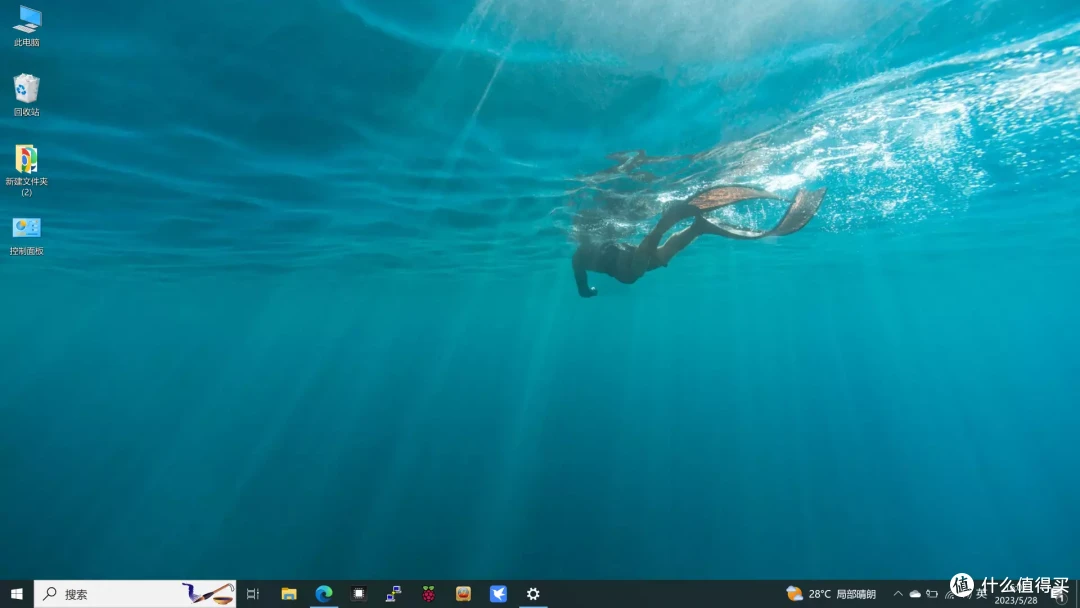Open the Windows Start menu
Screen dimensions: 1080x608
pos(17,594)
